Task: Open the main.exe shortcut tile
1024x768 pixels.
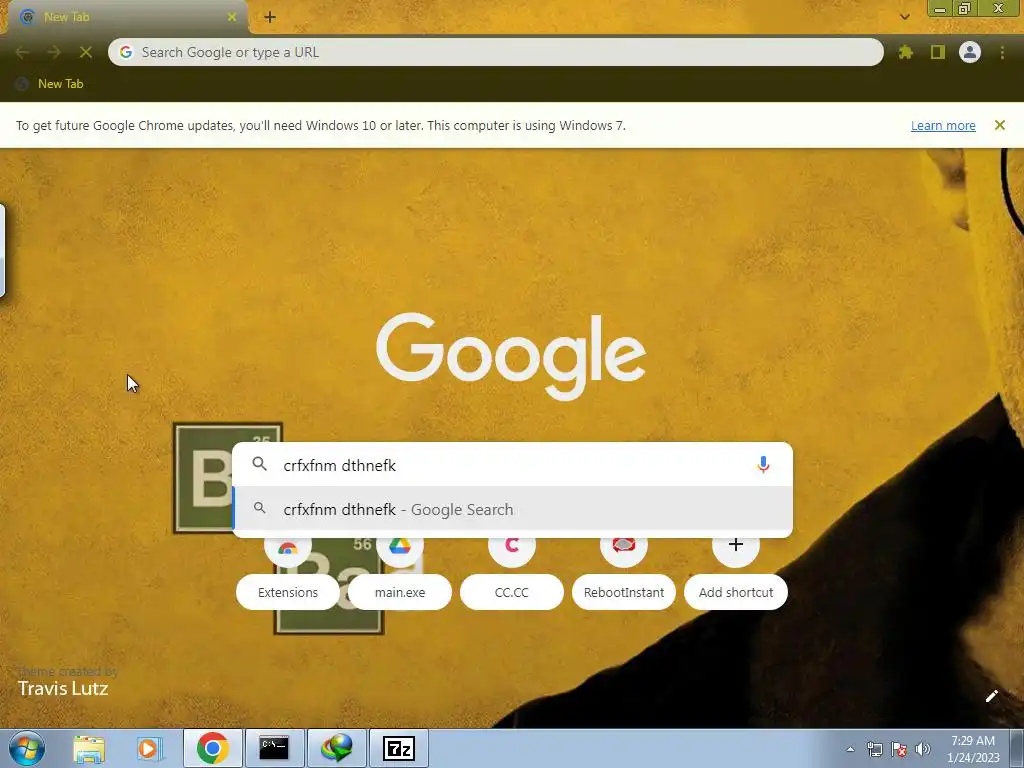Action: tap(400, 592)
